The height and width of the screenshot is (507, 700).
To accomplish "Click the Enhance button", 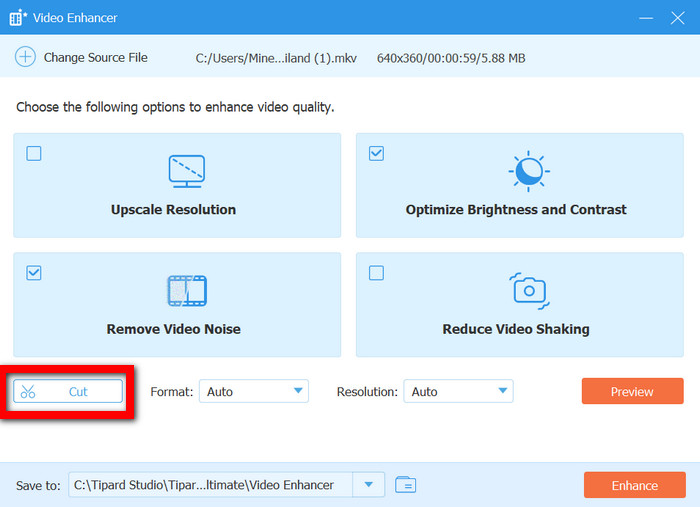I will 634,485.
